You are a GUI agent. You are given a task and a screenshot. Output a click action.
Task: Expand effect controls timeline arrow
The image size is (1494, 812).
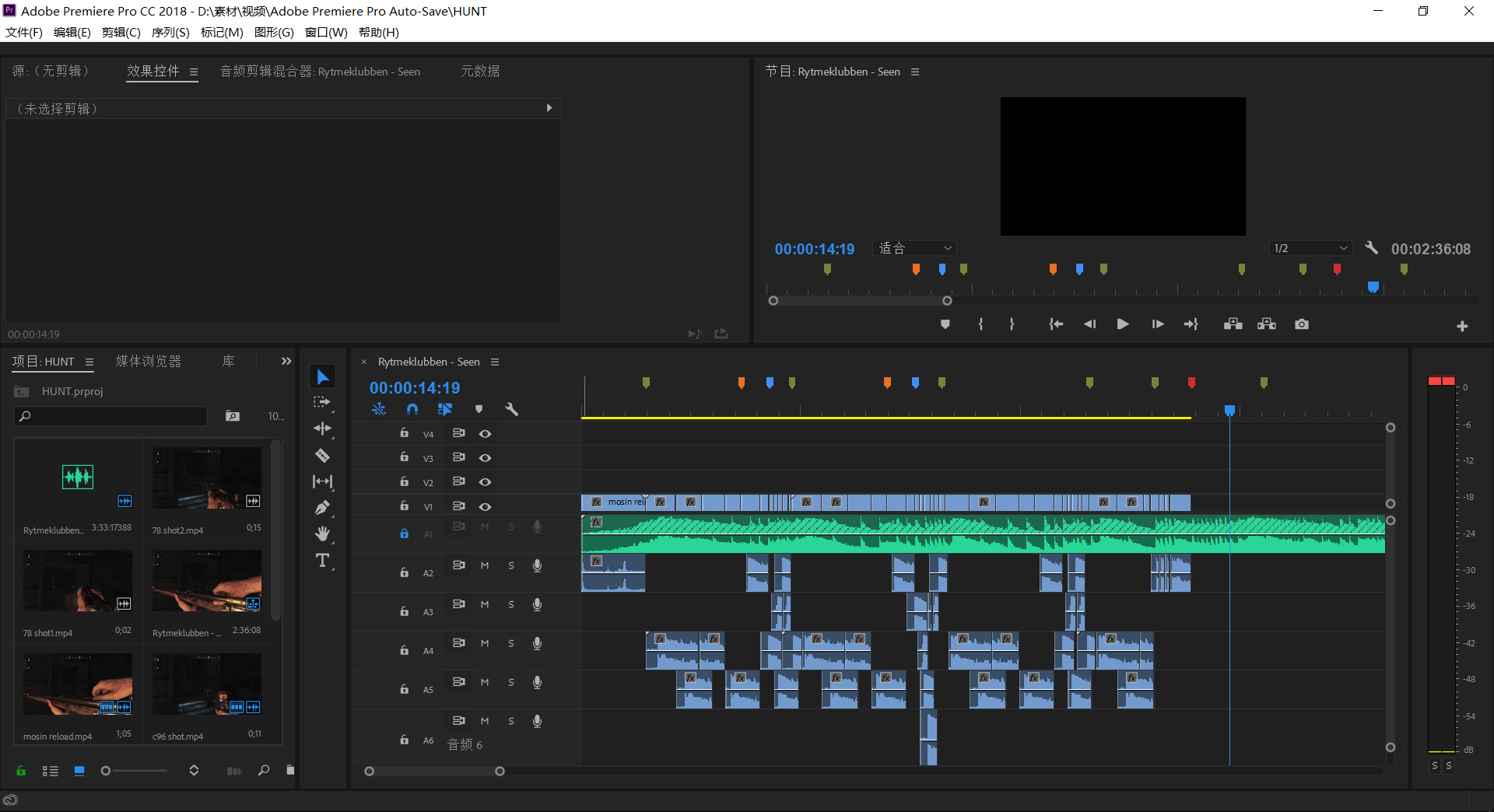click(x=549, y=108)
